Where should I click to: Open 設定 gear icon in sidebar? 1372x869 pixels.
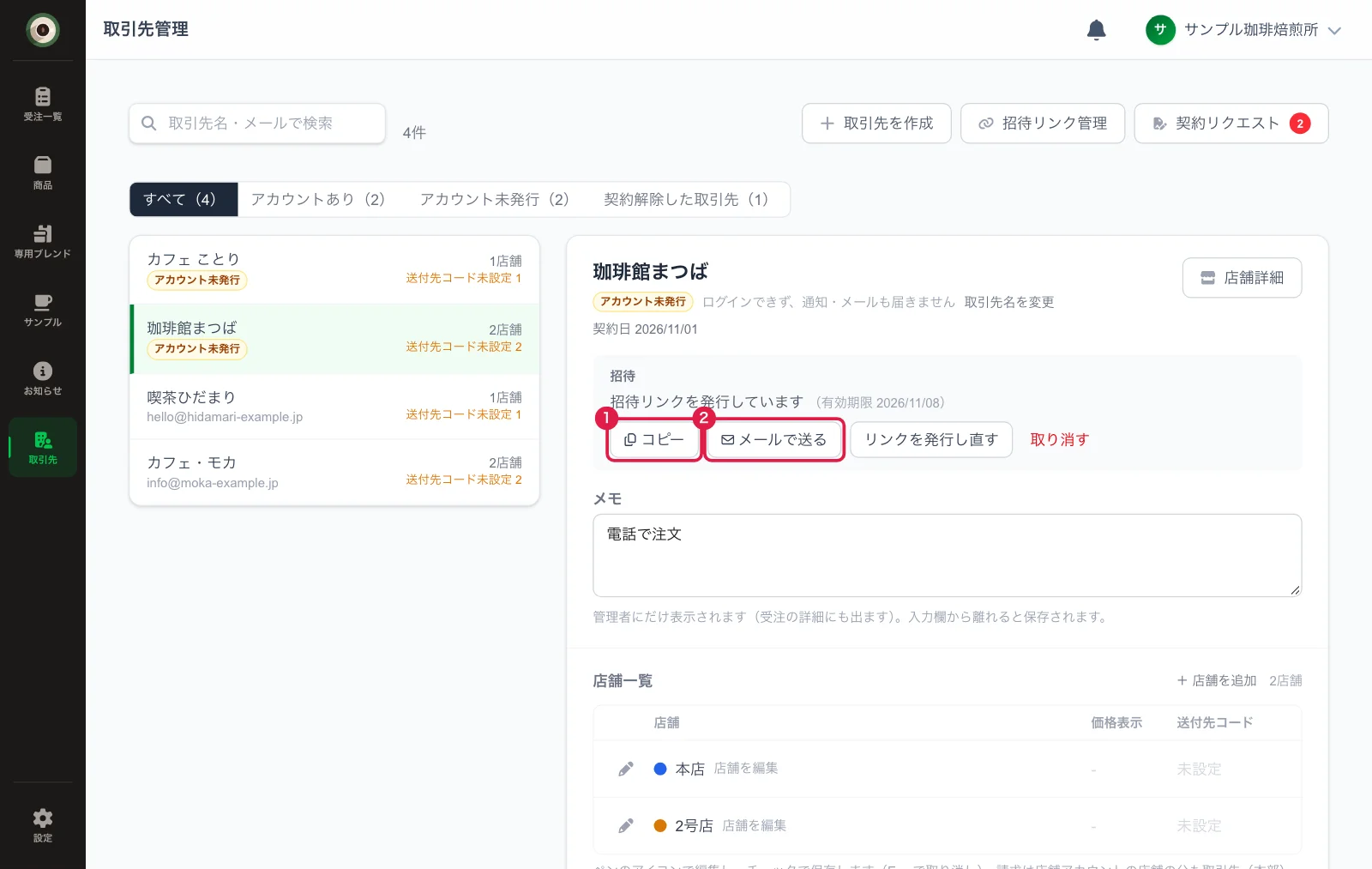coord(42,825)
